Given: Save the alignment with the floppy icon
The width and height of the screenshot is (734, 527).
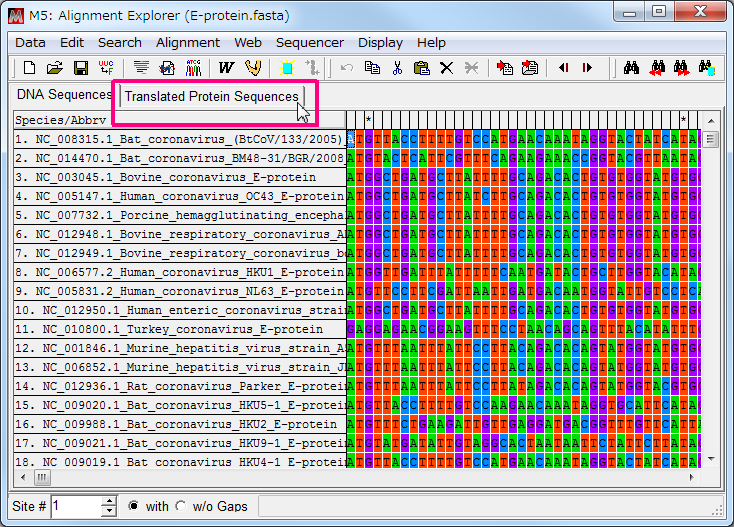Looking at the screenshot, I should point(81,68).
